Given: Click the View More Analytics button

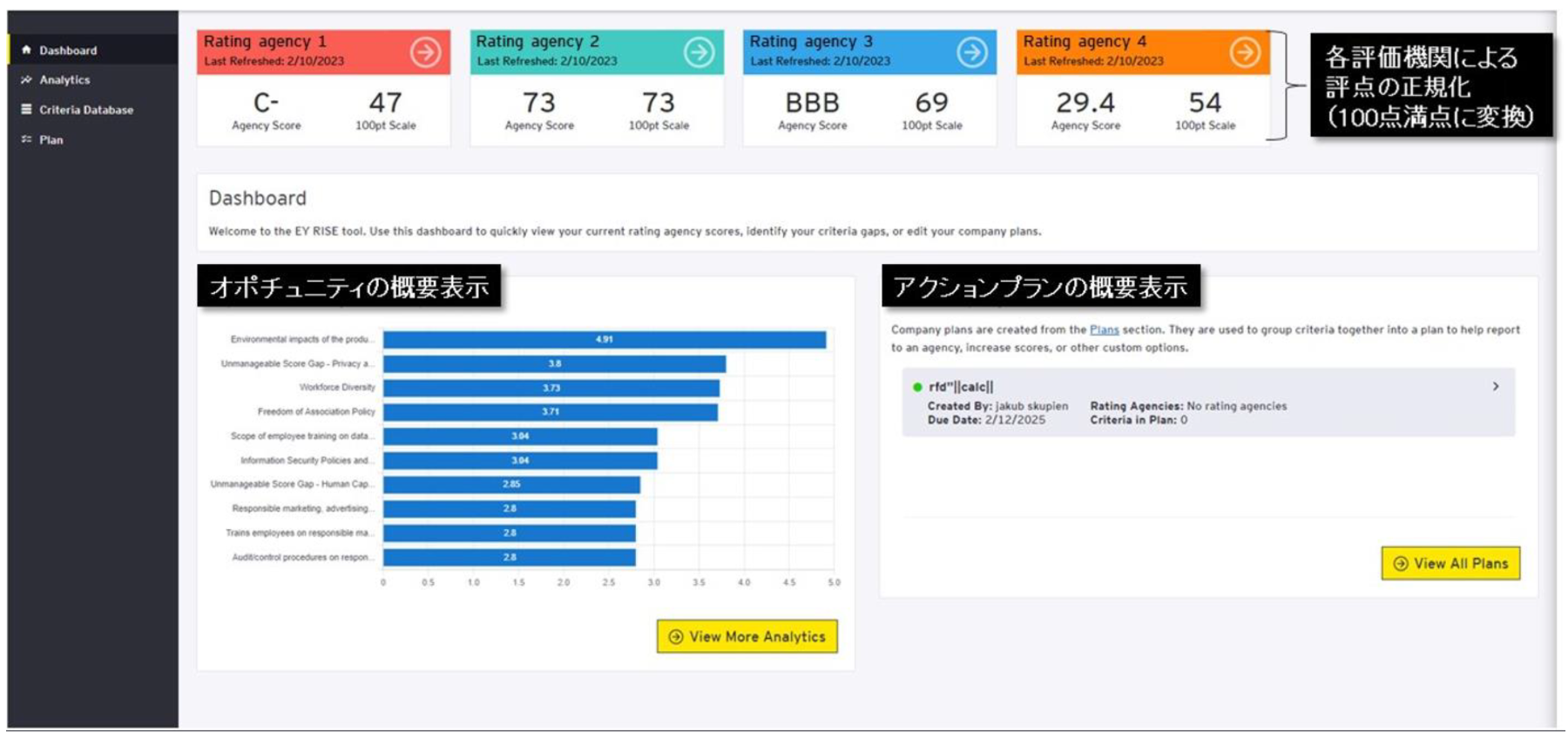Looking at the screenshot, I should click(747, 637).
